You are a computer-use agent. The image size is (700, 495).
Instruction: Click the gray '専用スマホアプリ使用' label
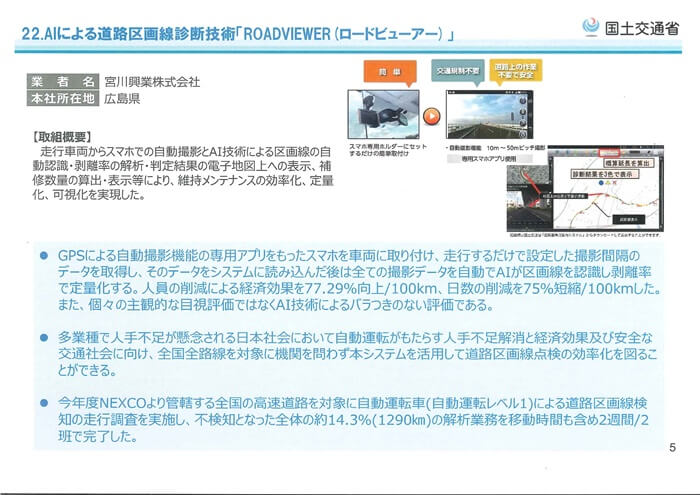(x=490, y=158)
